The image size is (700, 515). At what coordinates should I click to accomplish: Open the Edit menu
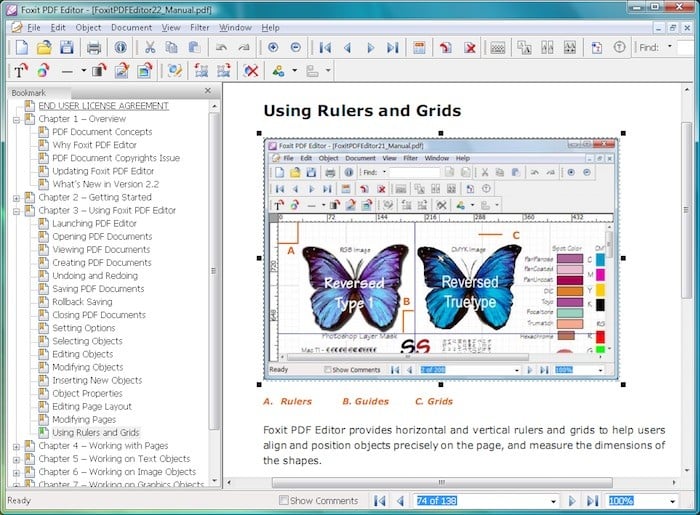[58, 28]
